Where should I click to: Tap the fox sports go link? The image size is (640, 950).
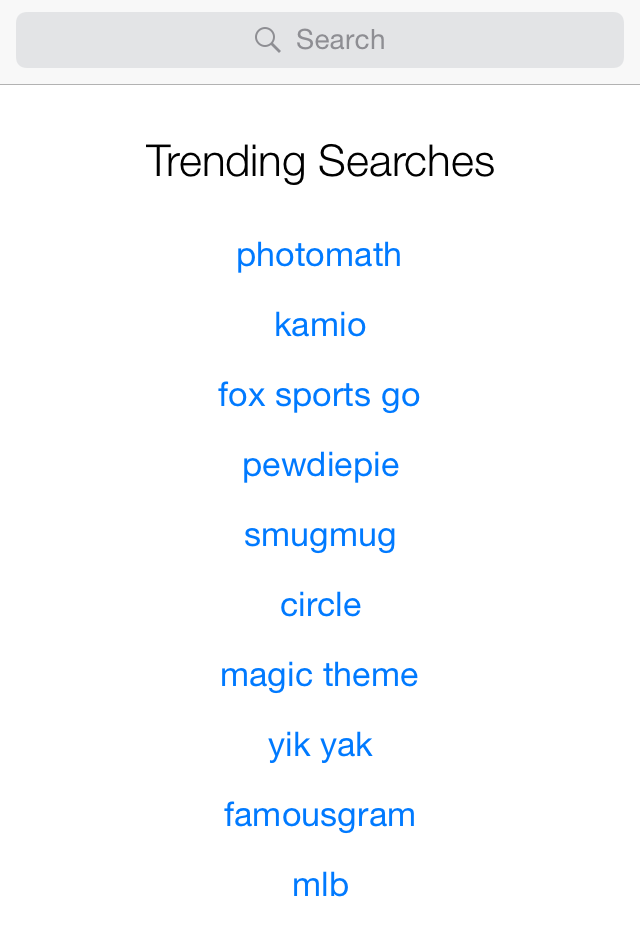click(319, 395)
